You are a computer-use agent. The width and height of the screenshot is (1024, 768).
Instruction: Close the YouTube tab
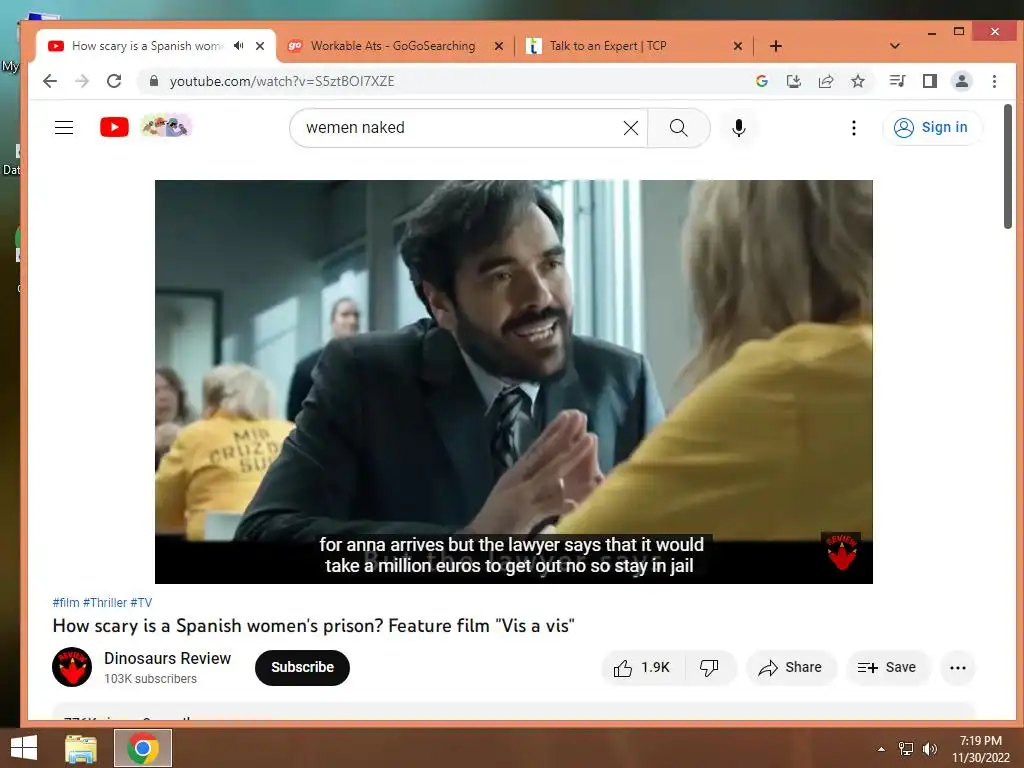tap(260, 46)
